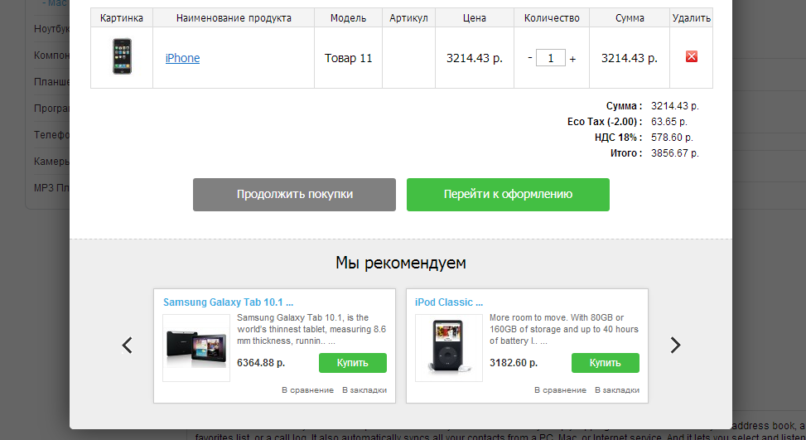Add iPod Classic to В сравнение
Viewport: 806px width, 440px height.
coord(560,390)
